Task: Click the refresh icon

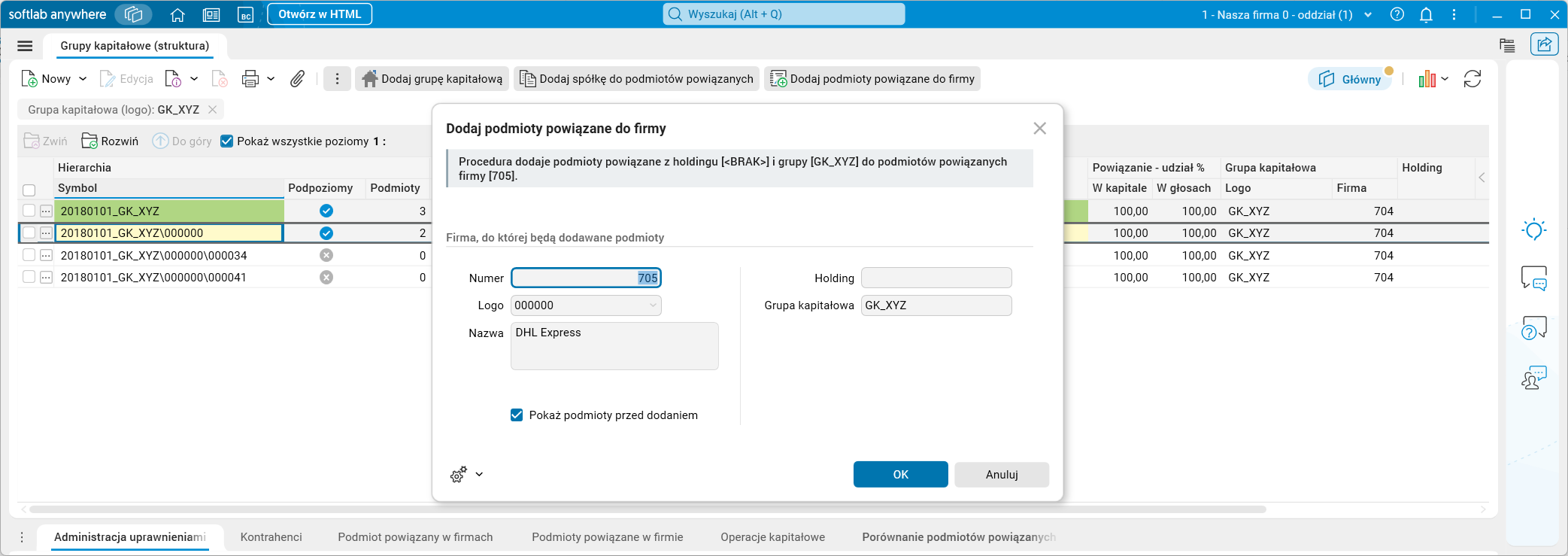Action: pyautogui.click(x=1472, y=79)
